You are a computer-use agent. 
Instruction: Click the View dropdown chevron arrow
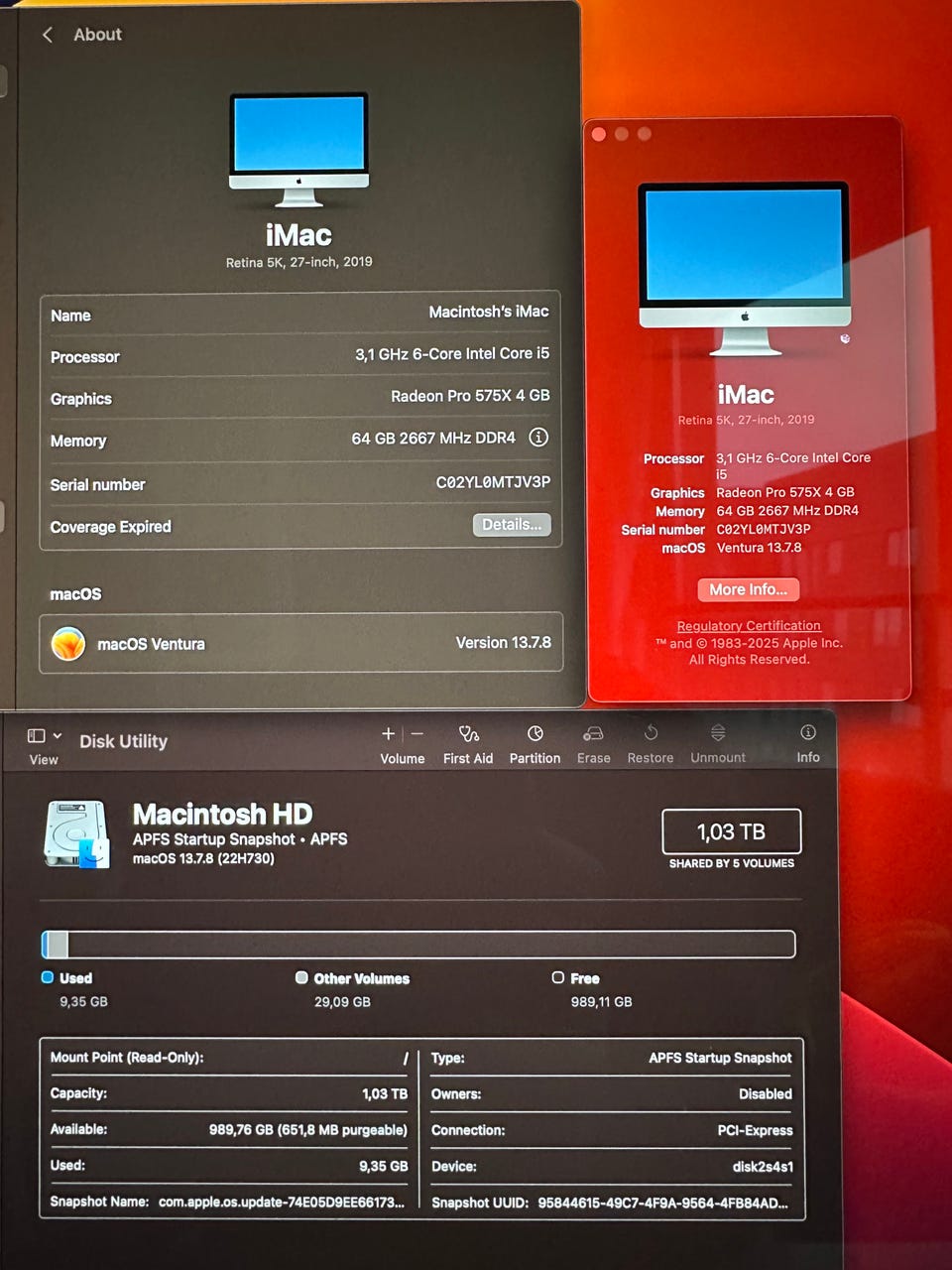tap(58, 735)
